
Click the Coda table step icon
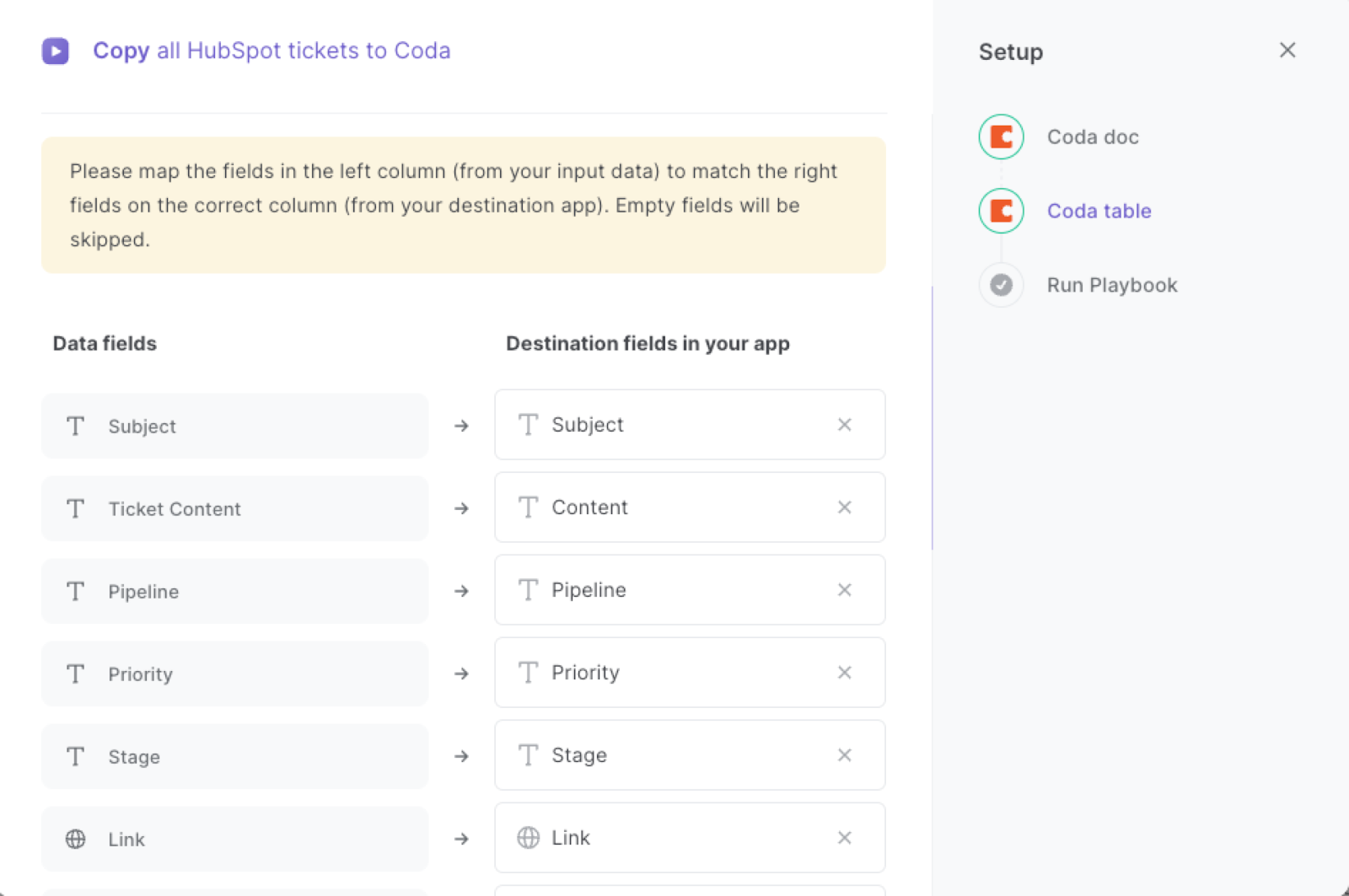[1001, 211]
